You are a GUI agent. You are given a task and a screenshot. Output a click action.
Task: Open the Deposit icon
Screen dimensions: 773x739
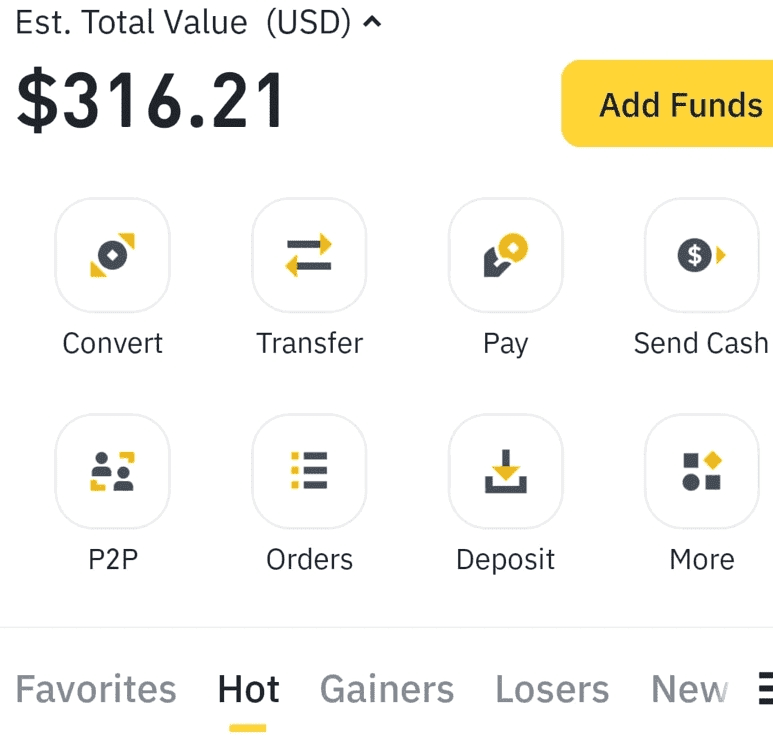click(505, 471)
